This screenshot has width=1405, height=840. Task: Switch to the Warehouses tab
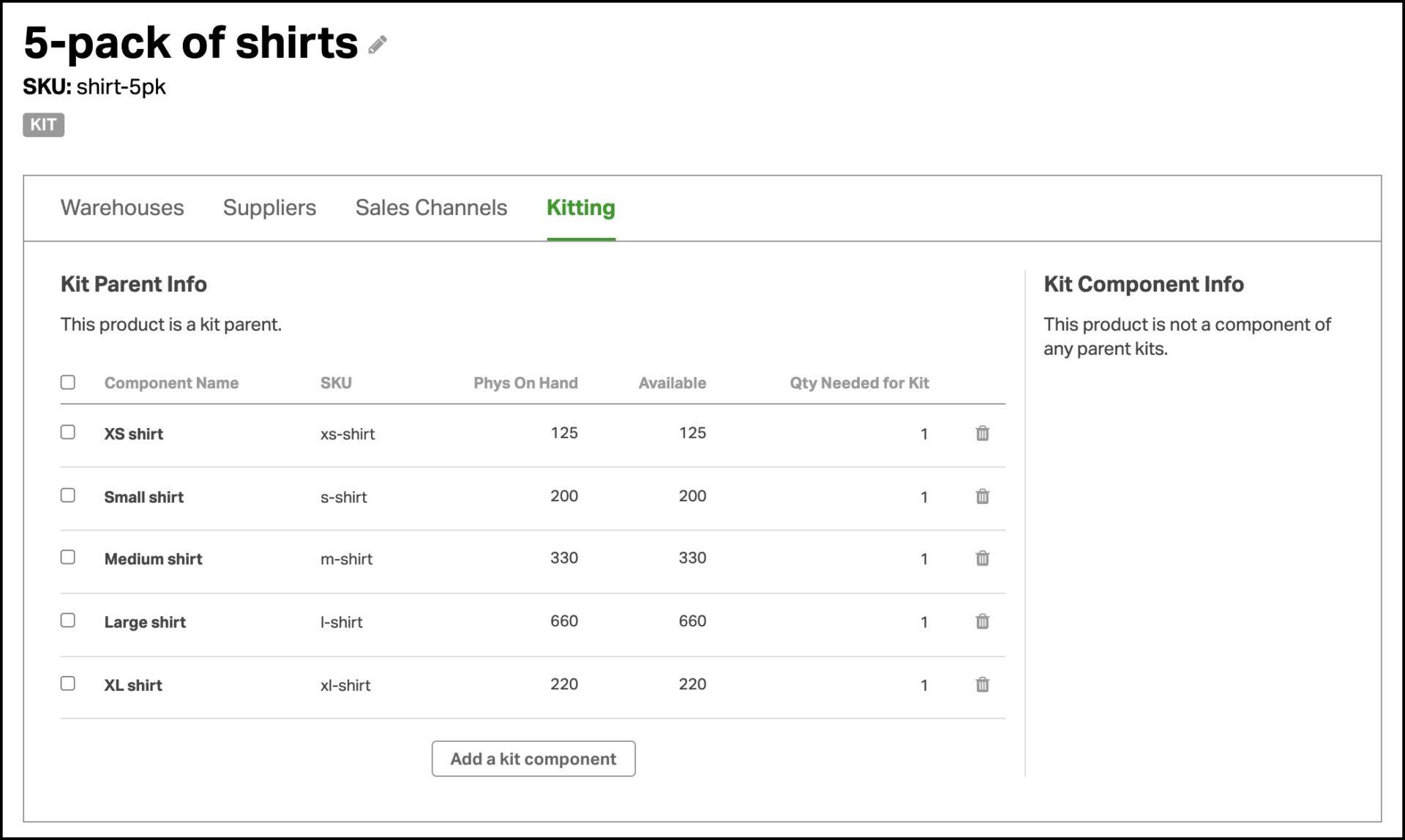click(x=122, y=208)
